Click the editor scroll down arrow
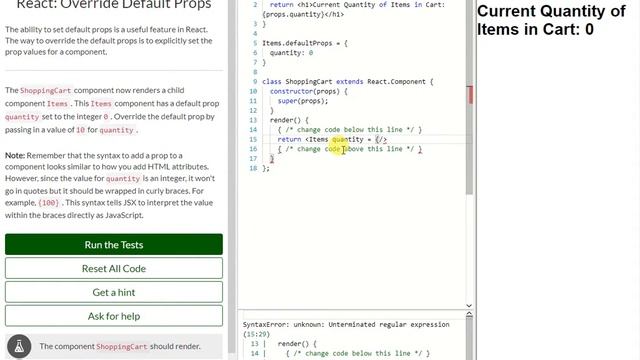 (x=469, y=305)
